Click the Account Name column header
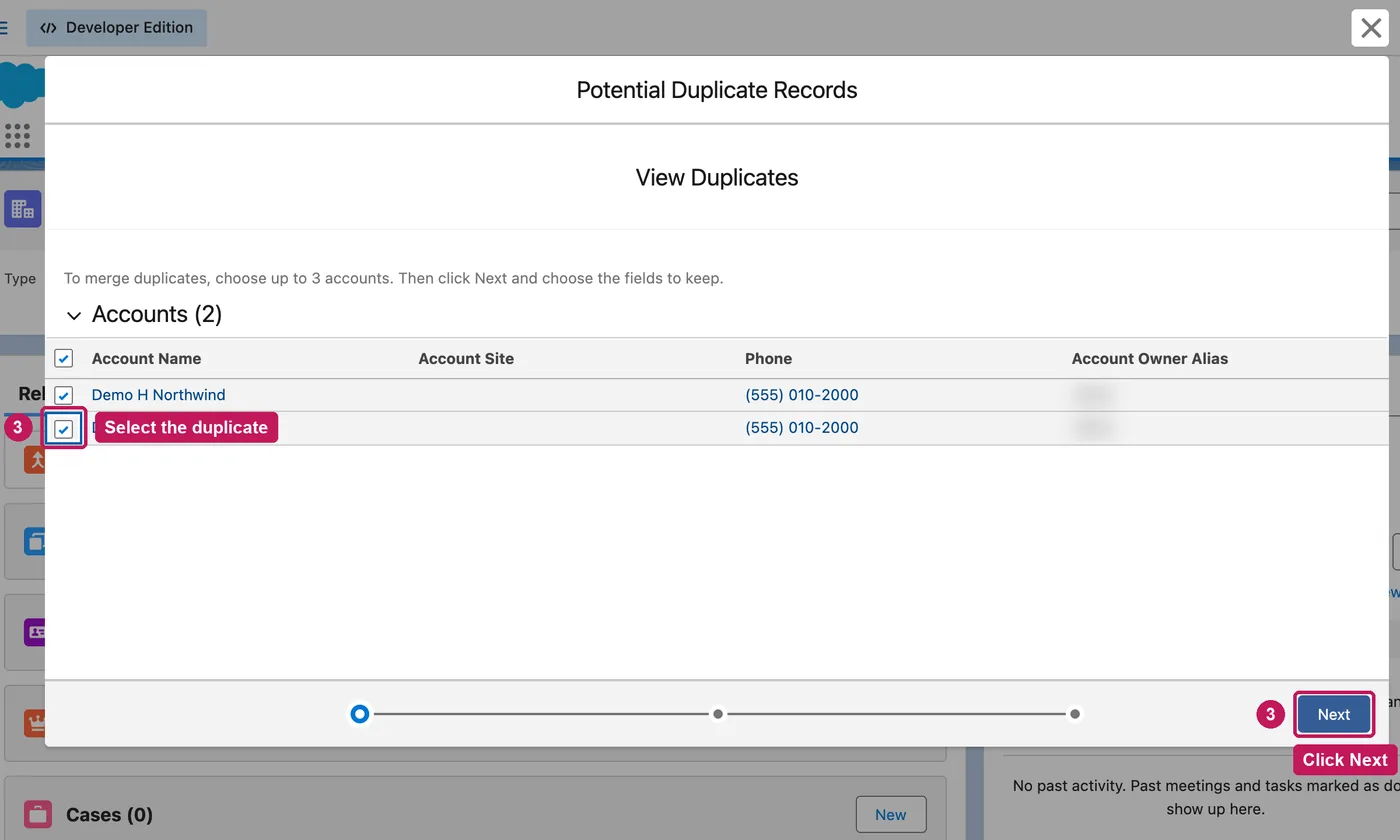Screen dimensions: 1400x840 tap(146, 358)
